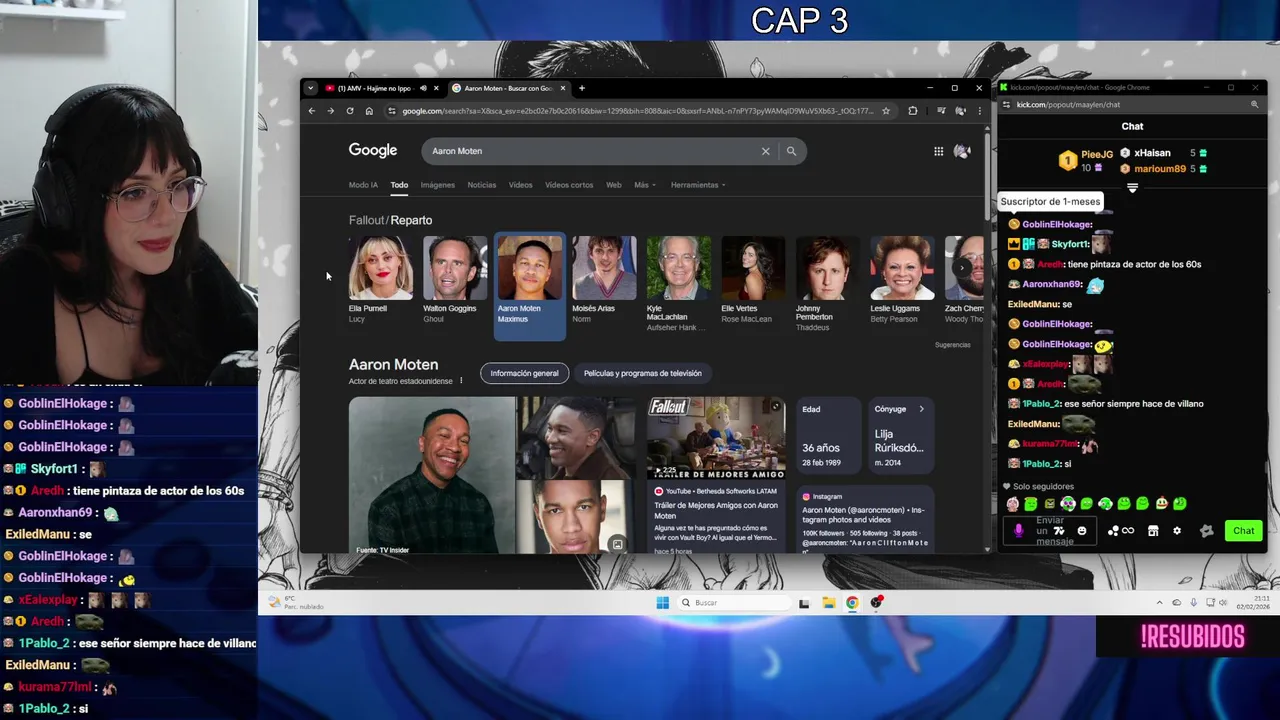Open the Chrome profile avatar in the toolbar
1280x720 pixels.
pos(960,111)
